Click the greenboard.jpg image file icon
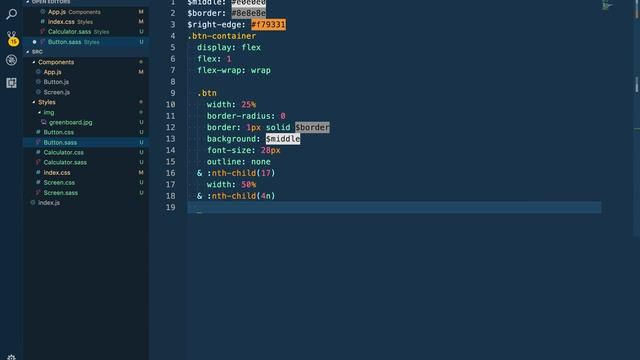The height and width of the screenshot is (360, 640). tap(43, 122)
